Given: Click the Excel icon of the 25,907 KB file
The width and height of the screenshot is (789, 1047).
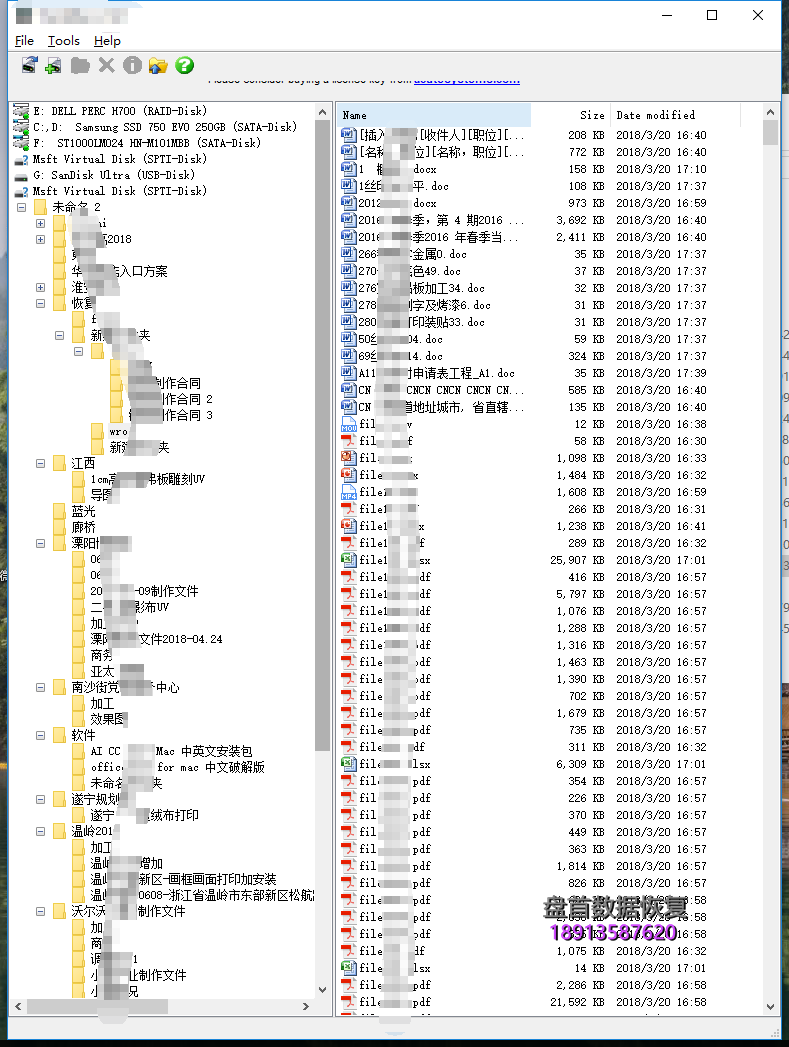Looking at the screenshot, I should pos(348,560).
